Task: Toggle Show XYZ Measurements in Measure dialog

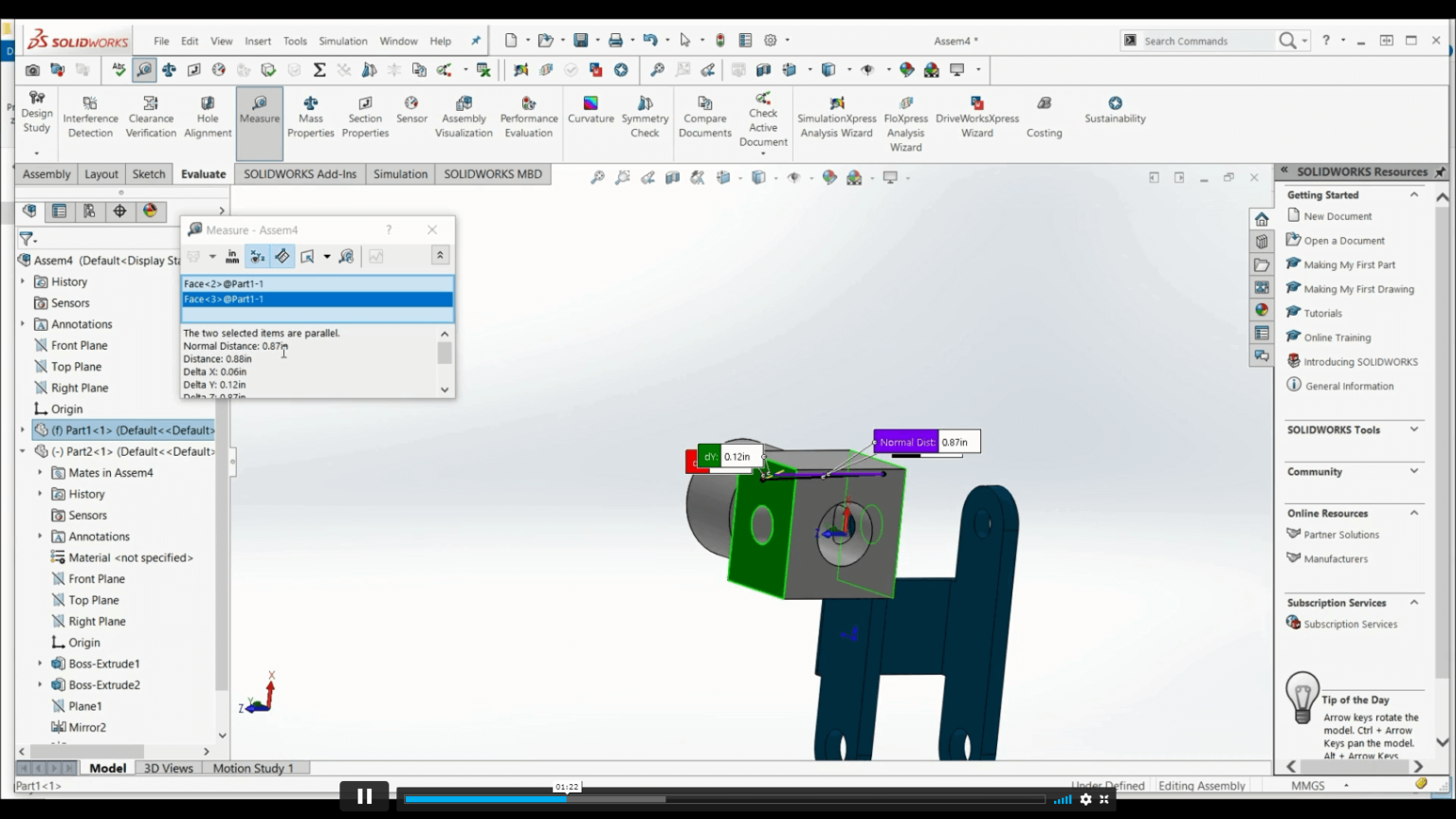Action: [257, 256]
